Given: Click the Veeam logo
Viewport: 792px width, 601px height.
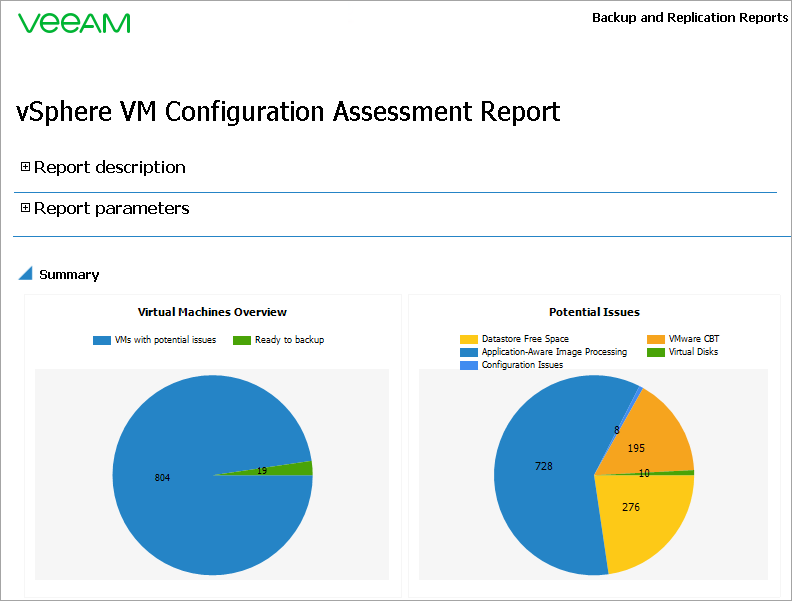Looking at the screenshot, I should click(x=74, y=23).
